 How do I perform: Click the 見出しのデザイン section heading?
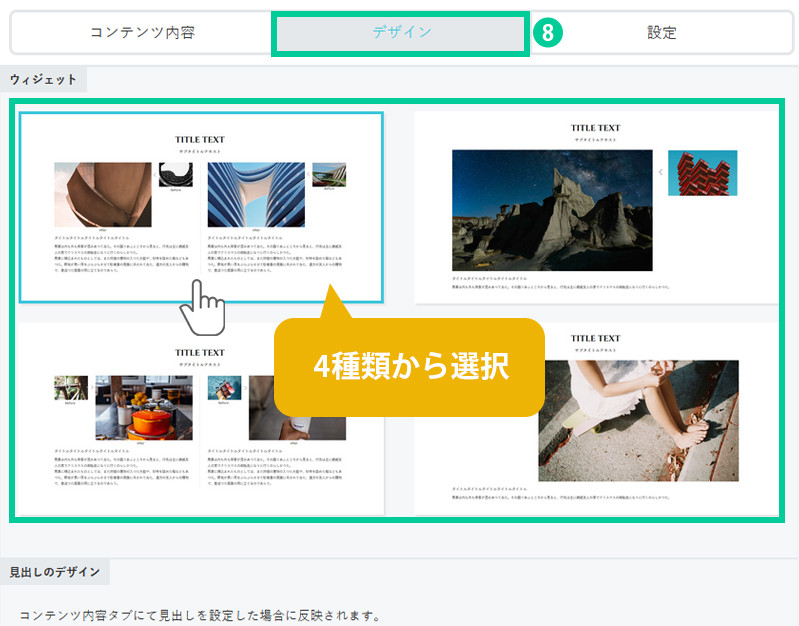pos(55,572)
